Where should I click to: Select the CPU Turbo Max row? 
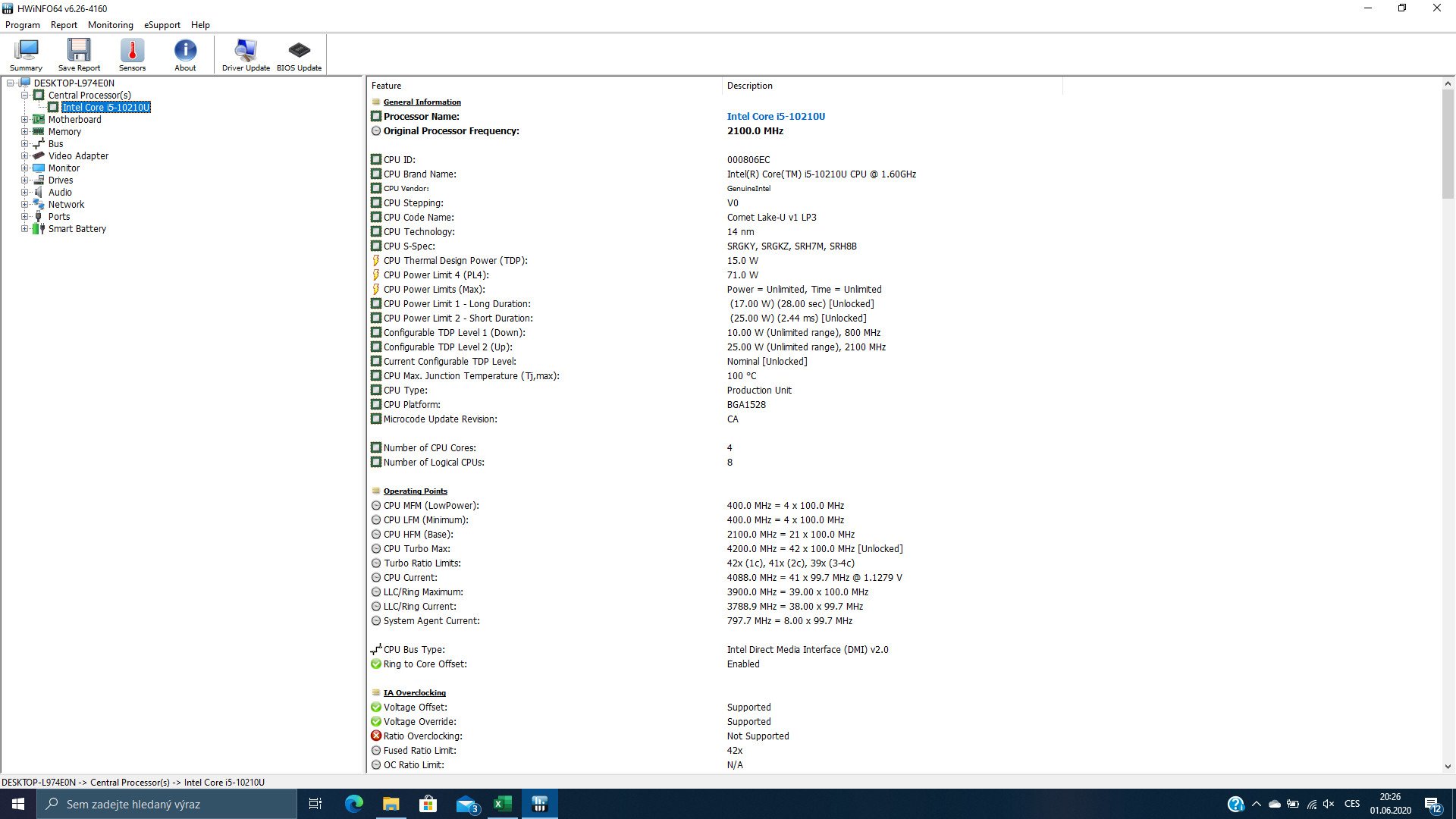pyautogui.click(x=902, y=549)
